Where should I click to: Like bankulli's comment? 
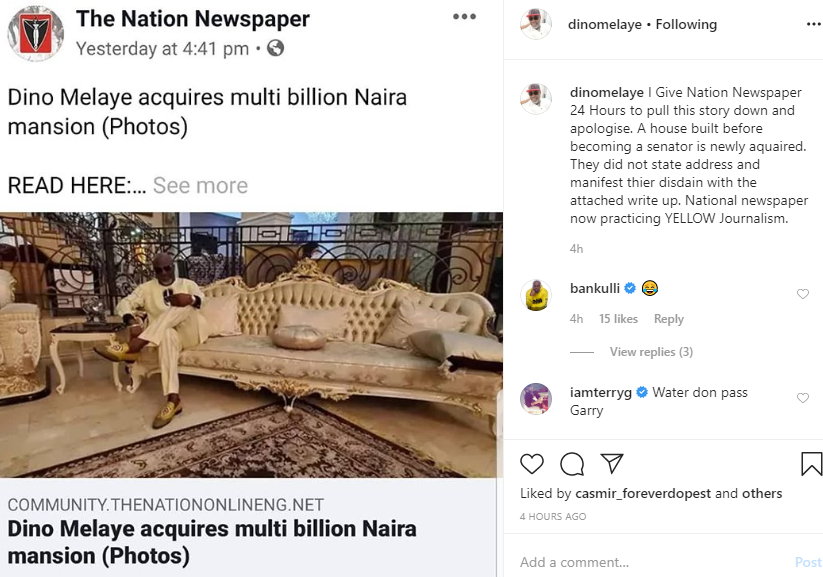(802, 294)
